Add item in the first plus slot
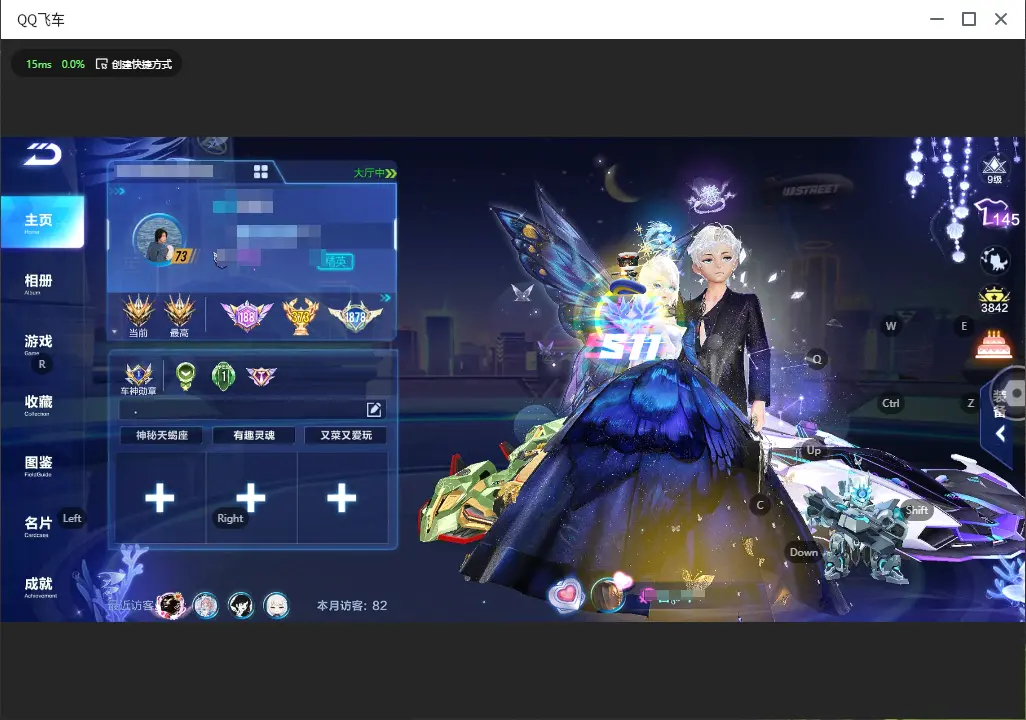The width and height of the screenshot is (1026, 720). [x=160, y=498]
